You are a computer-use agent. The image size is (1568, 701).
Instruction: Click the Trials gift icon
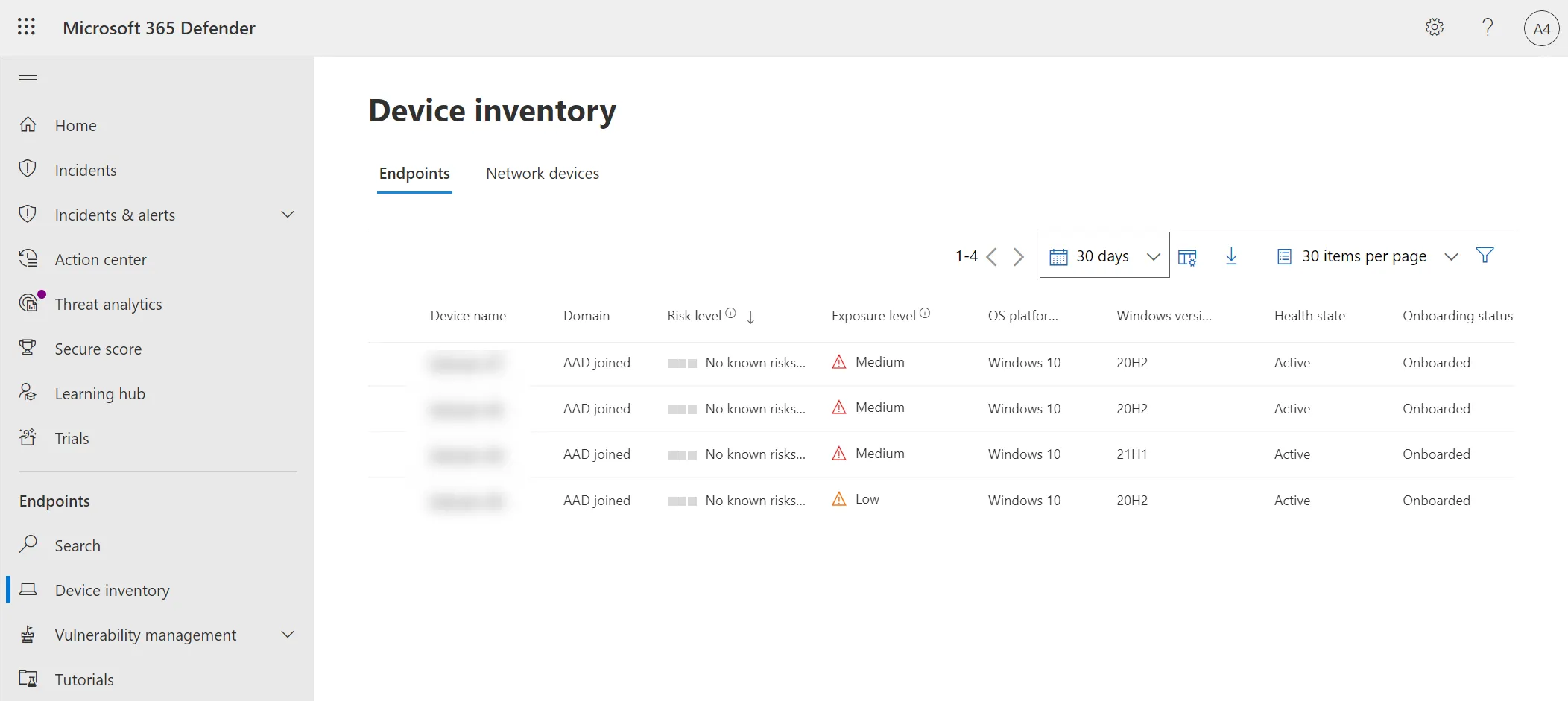coord(28,437)
